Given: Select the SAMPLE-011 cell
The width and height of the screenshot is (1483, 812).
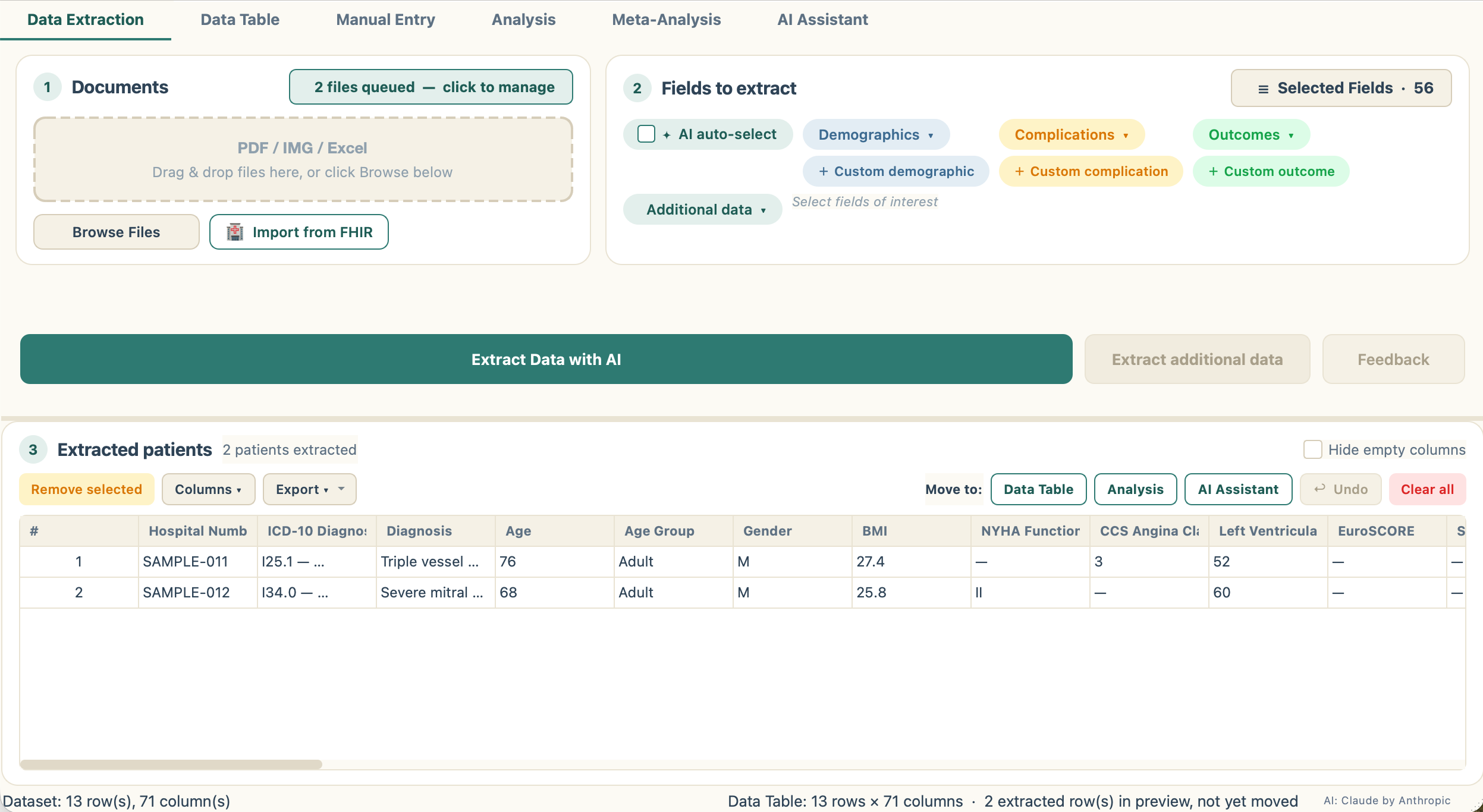Looking at the screenshot, I should (x=198, y=562).
